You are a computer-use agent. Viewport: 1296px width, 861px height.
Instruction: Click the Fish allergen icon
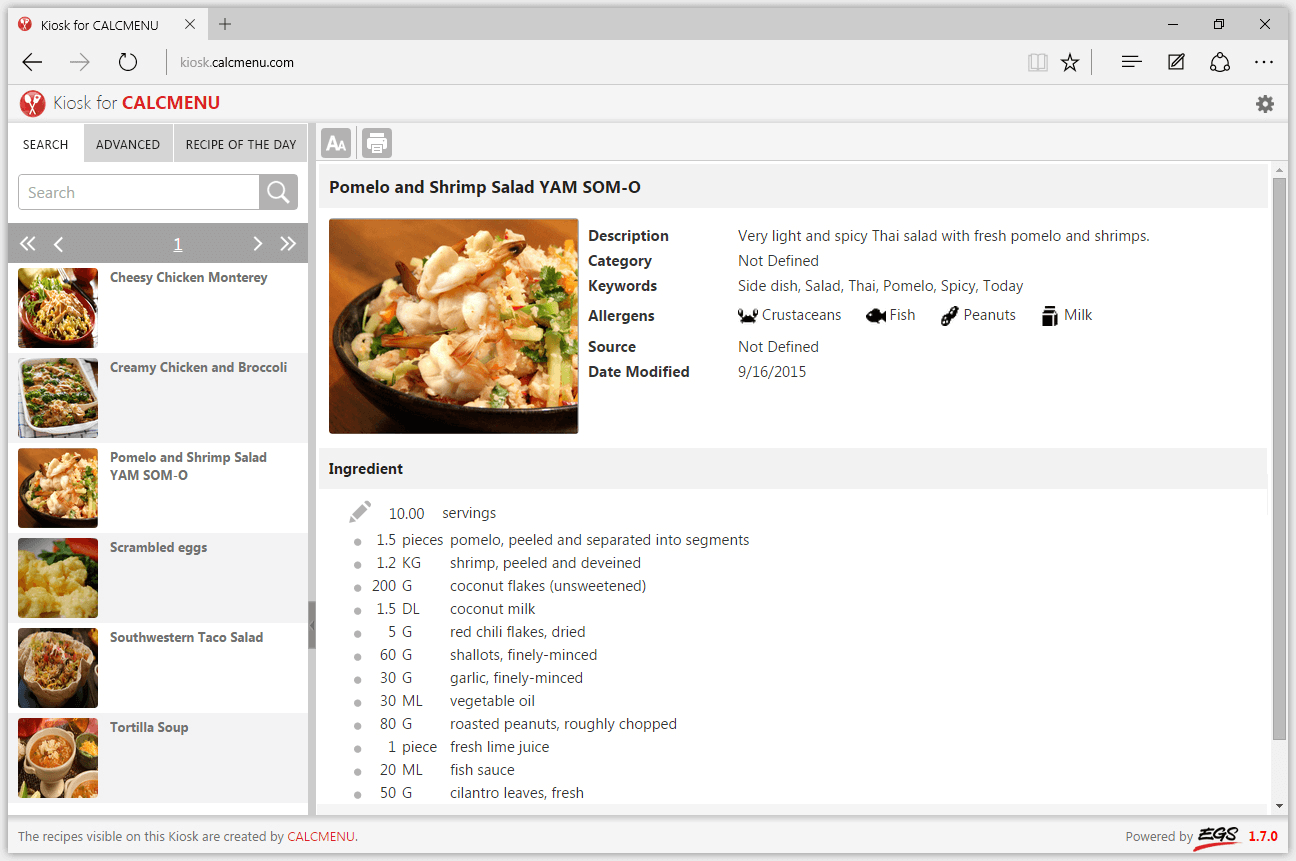tap(875, 314)
